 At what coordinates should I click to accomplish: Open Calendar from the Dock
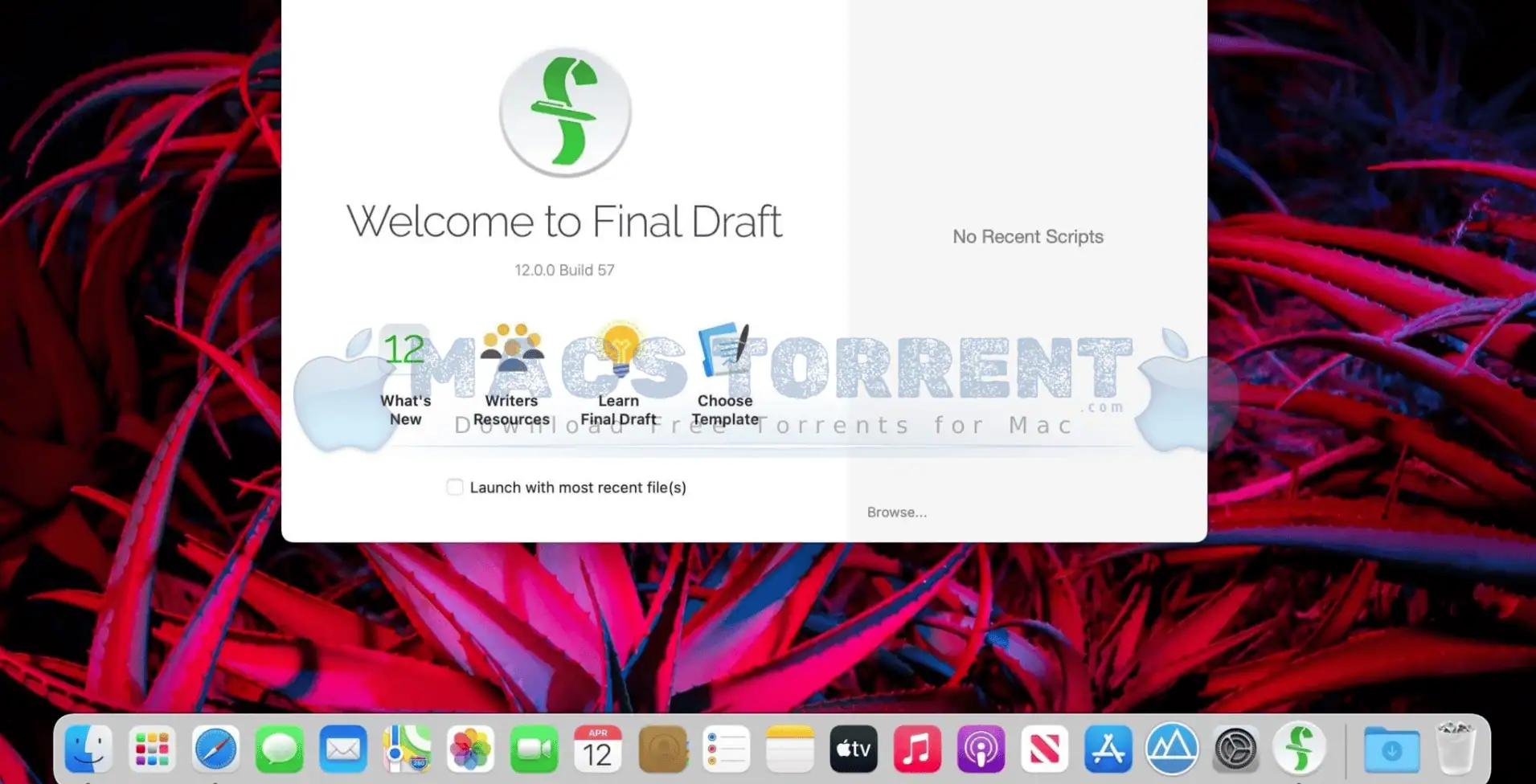(598, 749)
